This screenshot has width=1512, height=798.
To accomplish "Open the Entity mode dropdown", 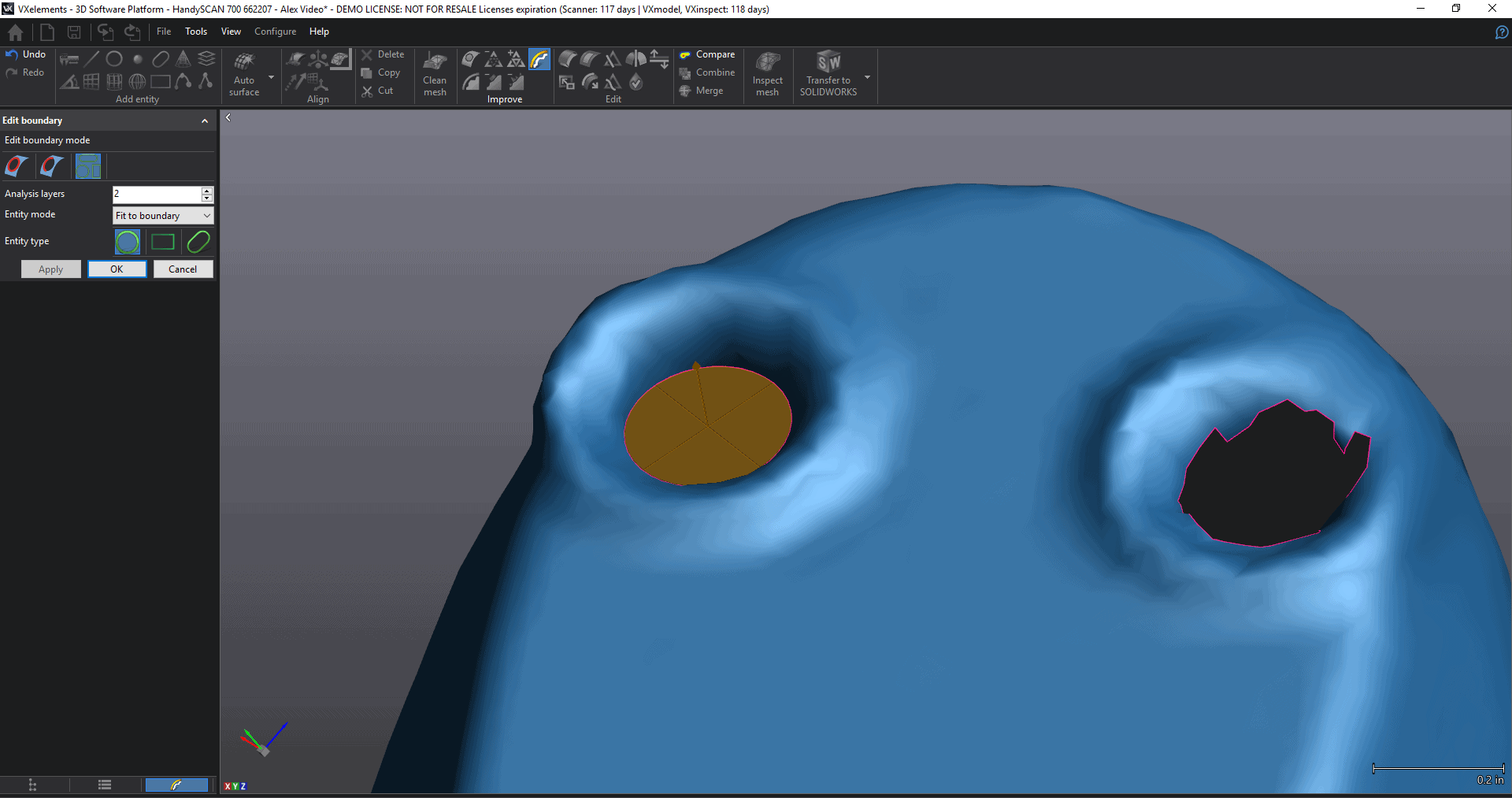I will 163,216.
